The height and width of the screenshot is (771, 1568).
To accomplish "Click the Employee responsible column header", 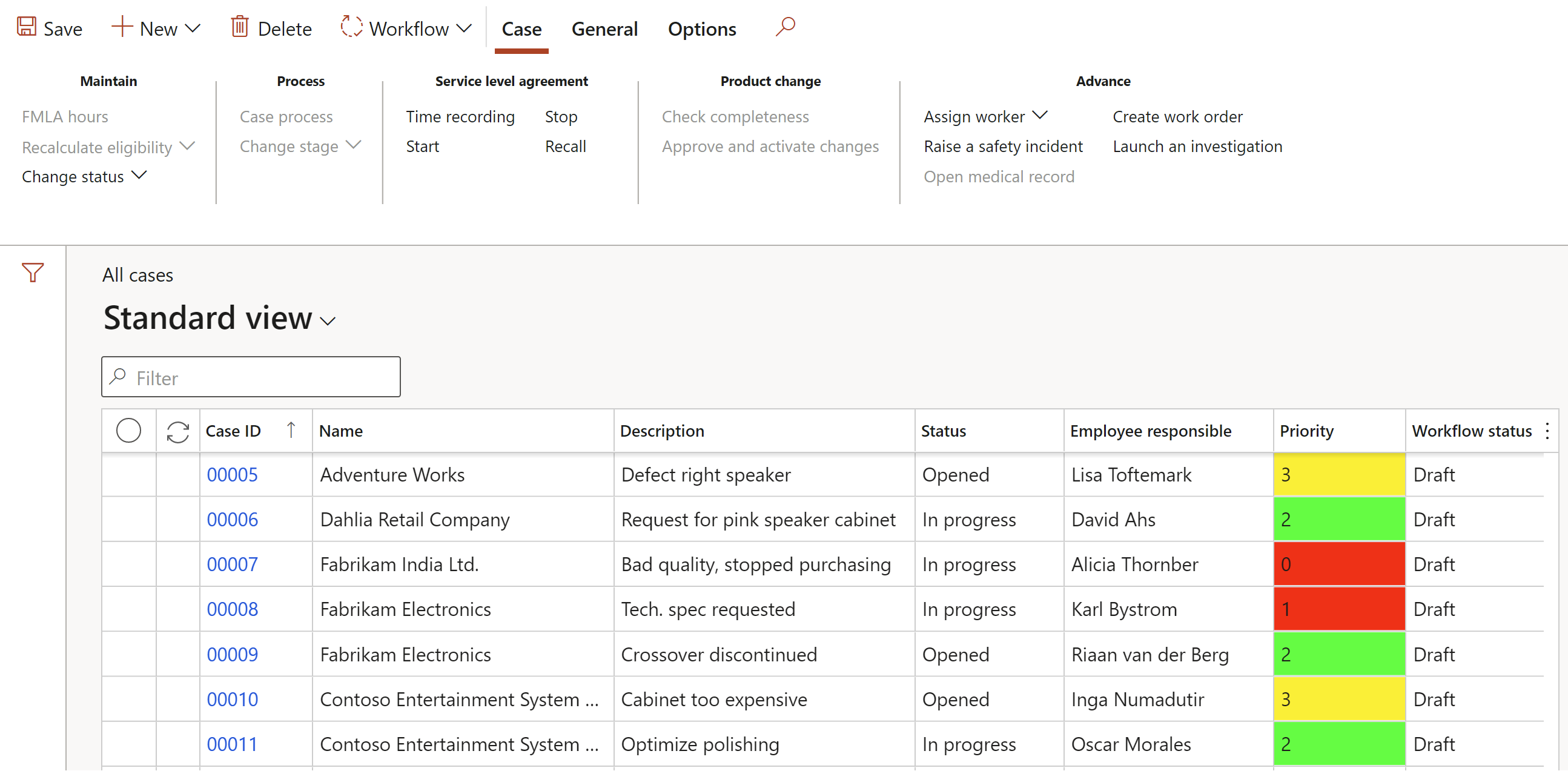I will click(x=1169, y=431).
